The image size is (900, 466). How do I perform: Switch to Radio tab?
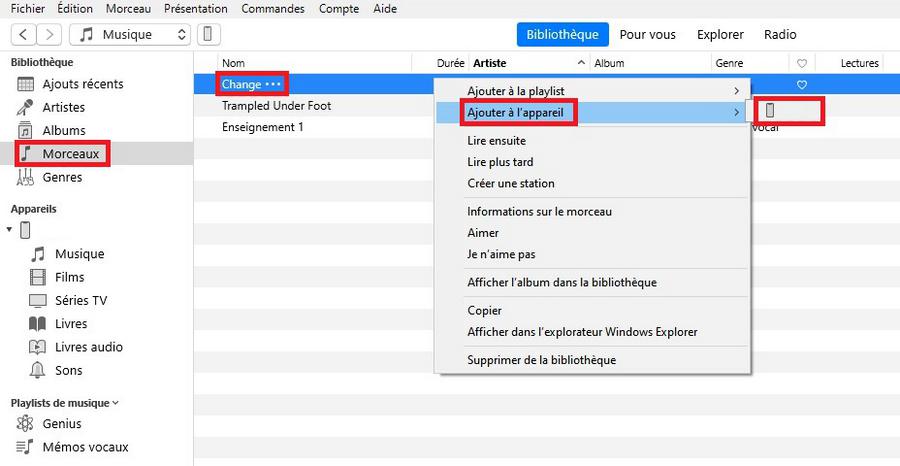click(780, 34)
